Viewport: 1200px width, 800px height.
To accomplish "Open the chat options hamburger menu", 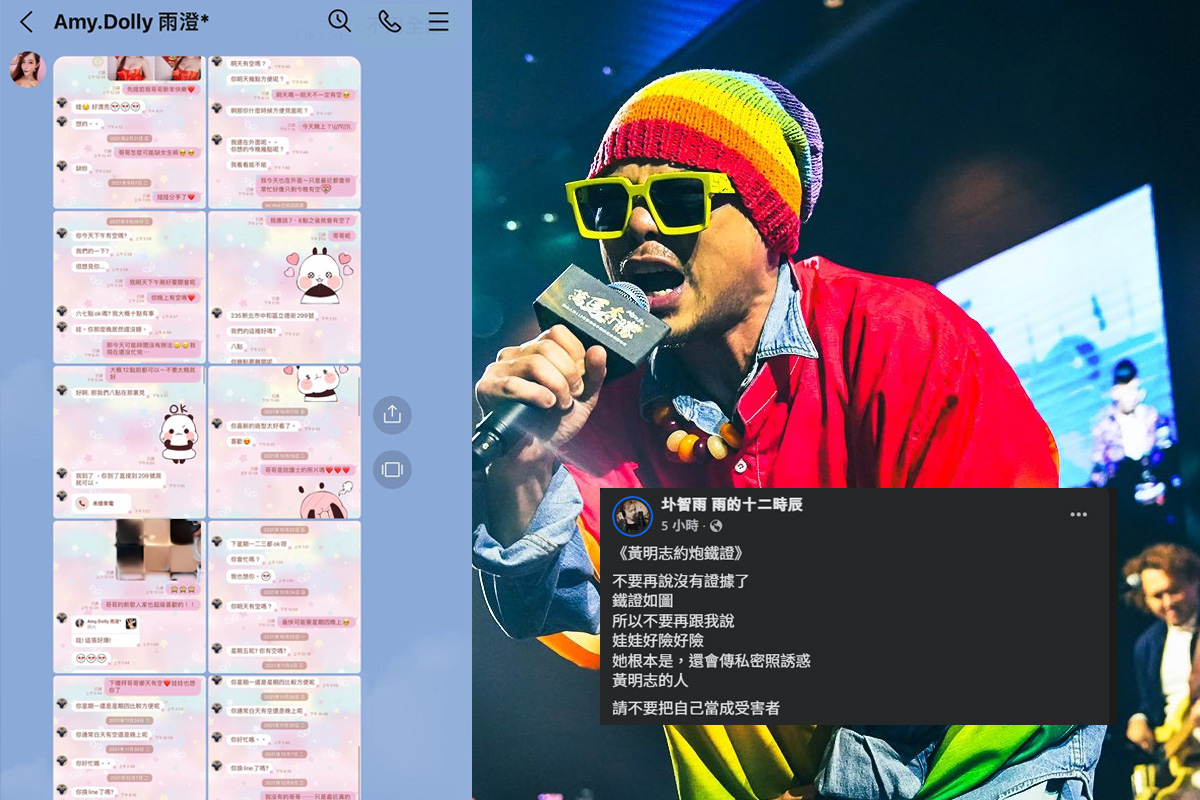I will pyautogui.click(x=438, y=21).
